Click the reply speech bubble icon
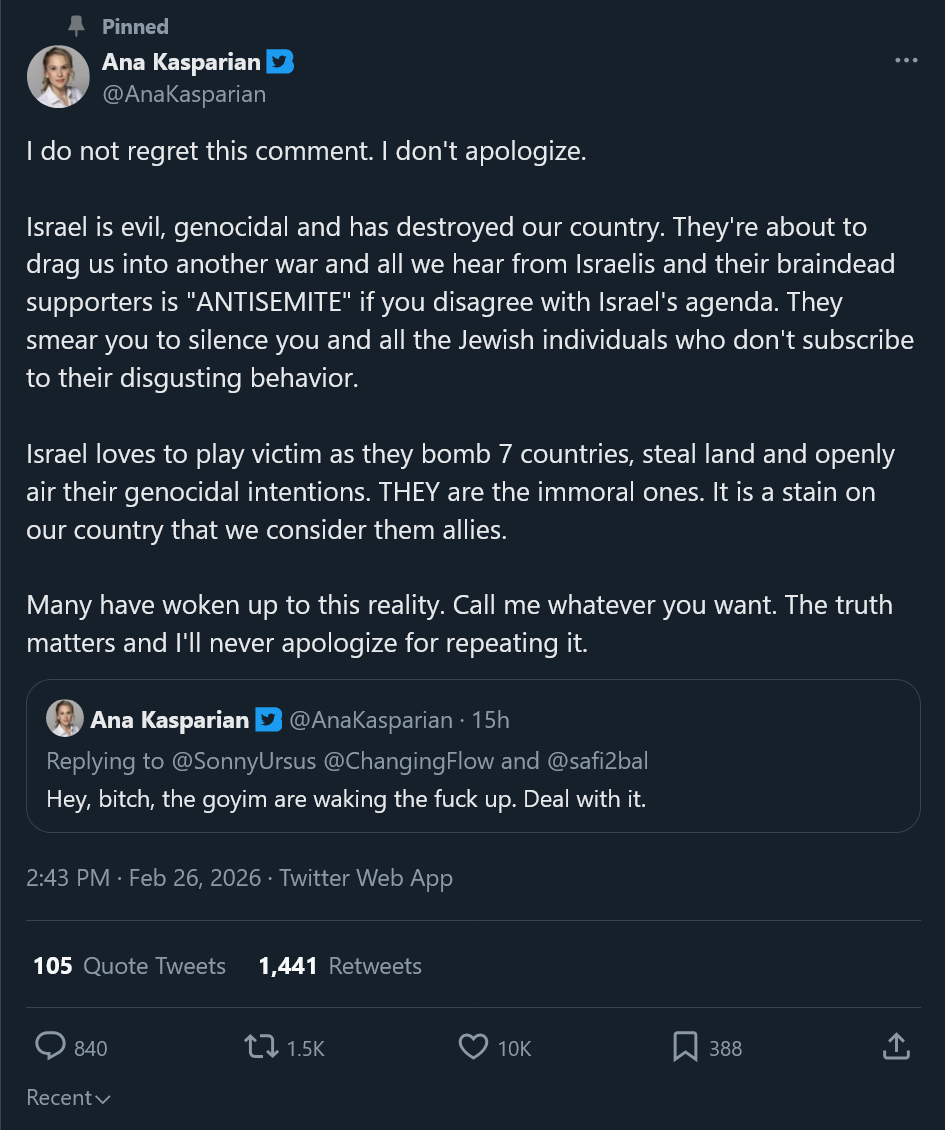 50,1046
